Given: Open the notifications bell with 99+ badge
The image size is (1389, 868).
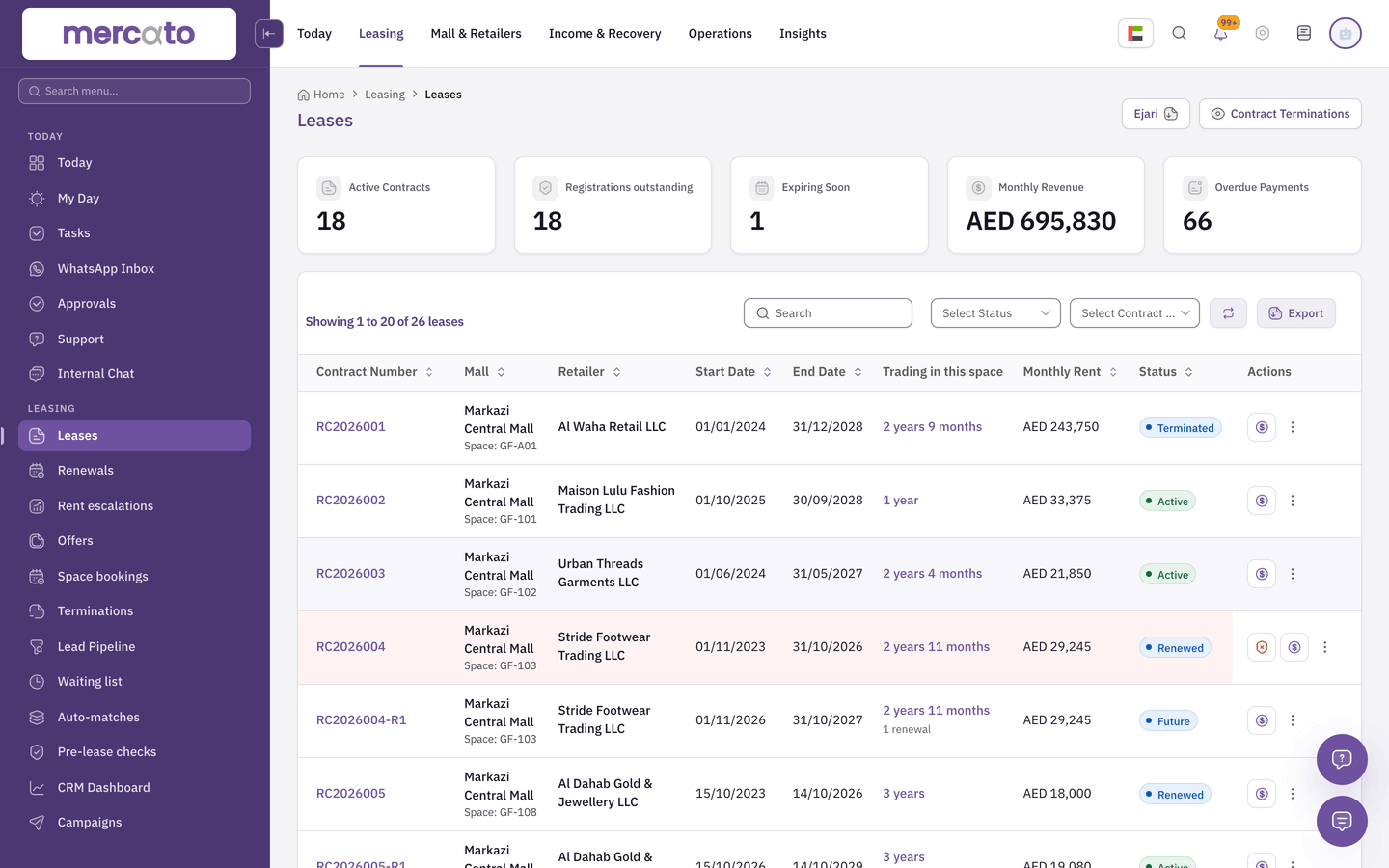Looking at the screenshot, I should point(1221,33).
